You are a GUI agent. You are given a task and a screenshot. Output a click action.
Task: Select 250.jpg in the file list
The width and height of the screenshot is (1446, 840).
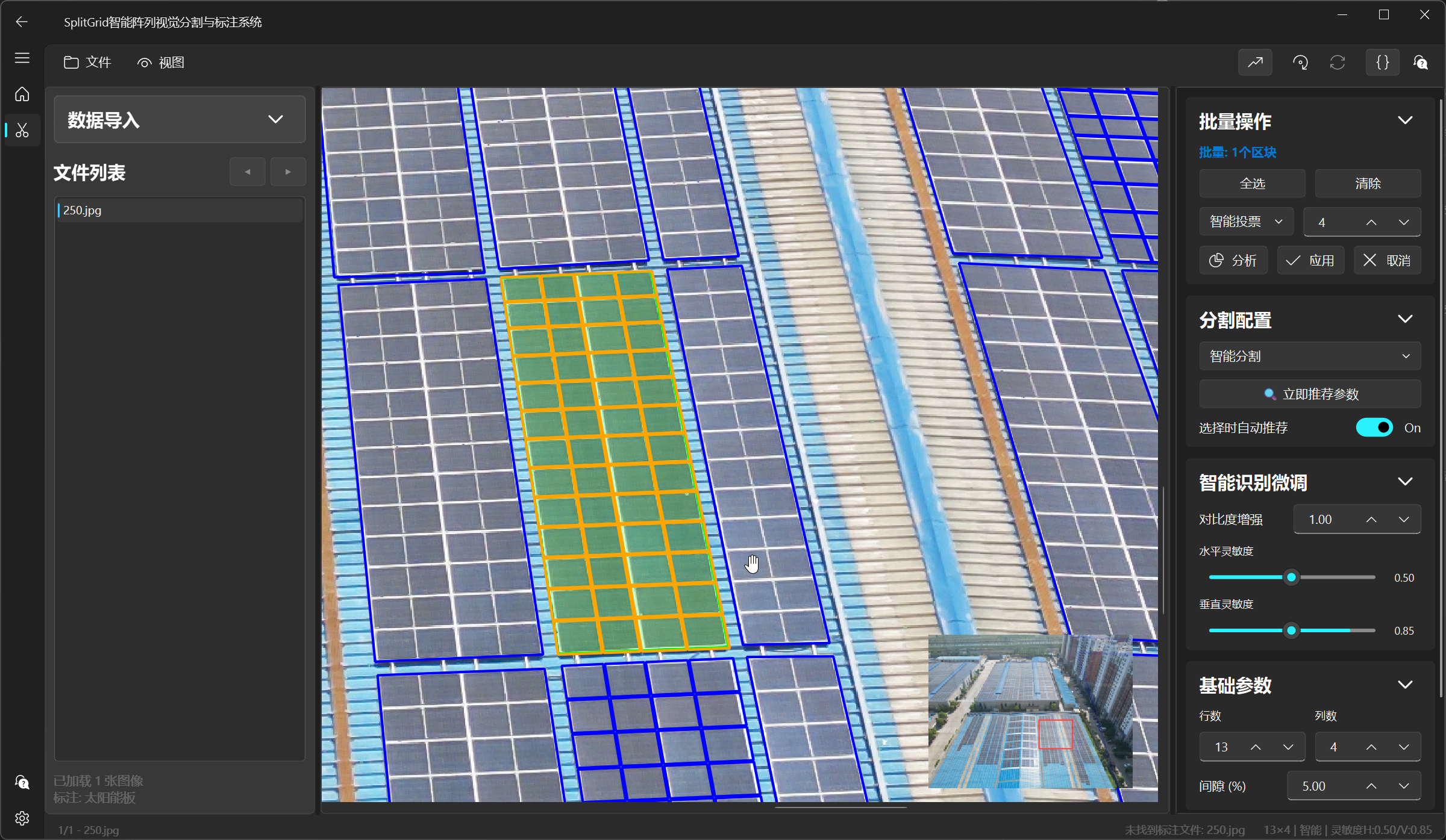83,210
